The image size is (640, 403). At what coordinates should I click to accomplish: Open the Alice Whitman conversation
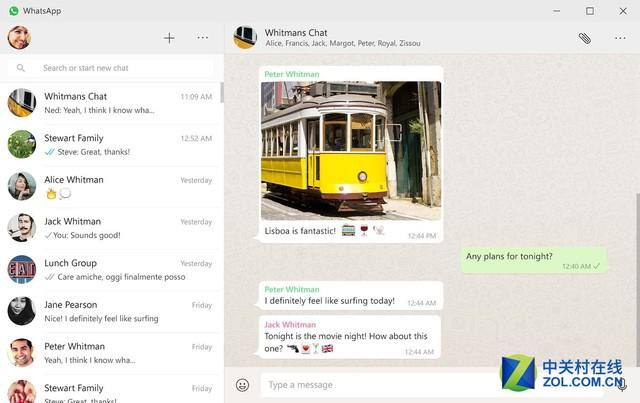[110, 186]
